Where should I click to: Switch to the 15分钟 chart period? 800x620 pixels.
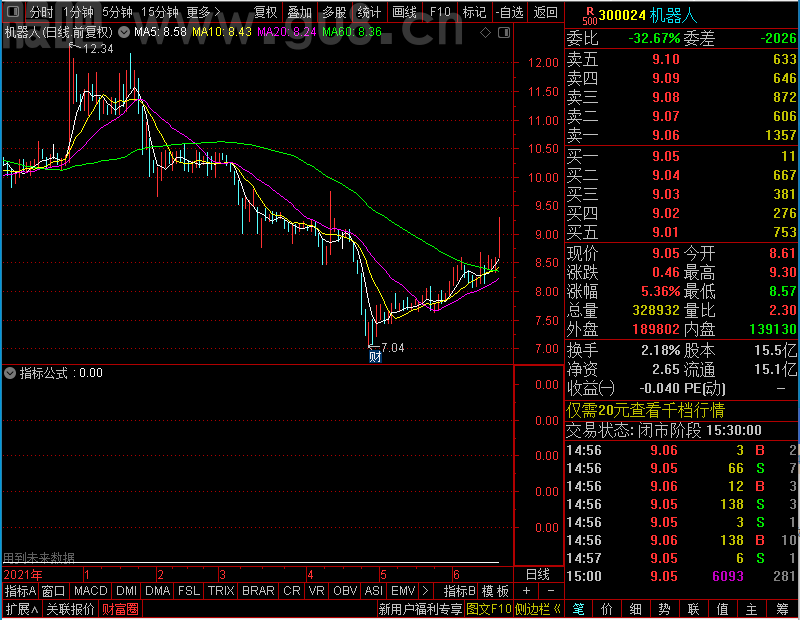[159, 12]
